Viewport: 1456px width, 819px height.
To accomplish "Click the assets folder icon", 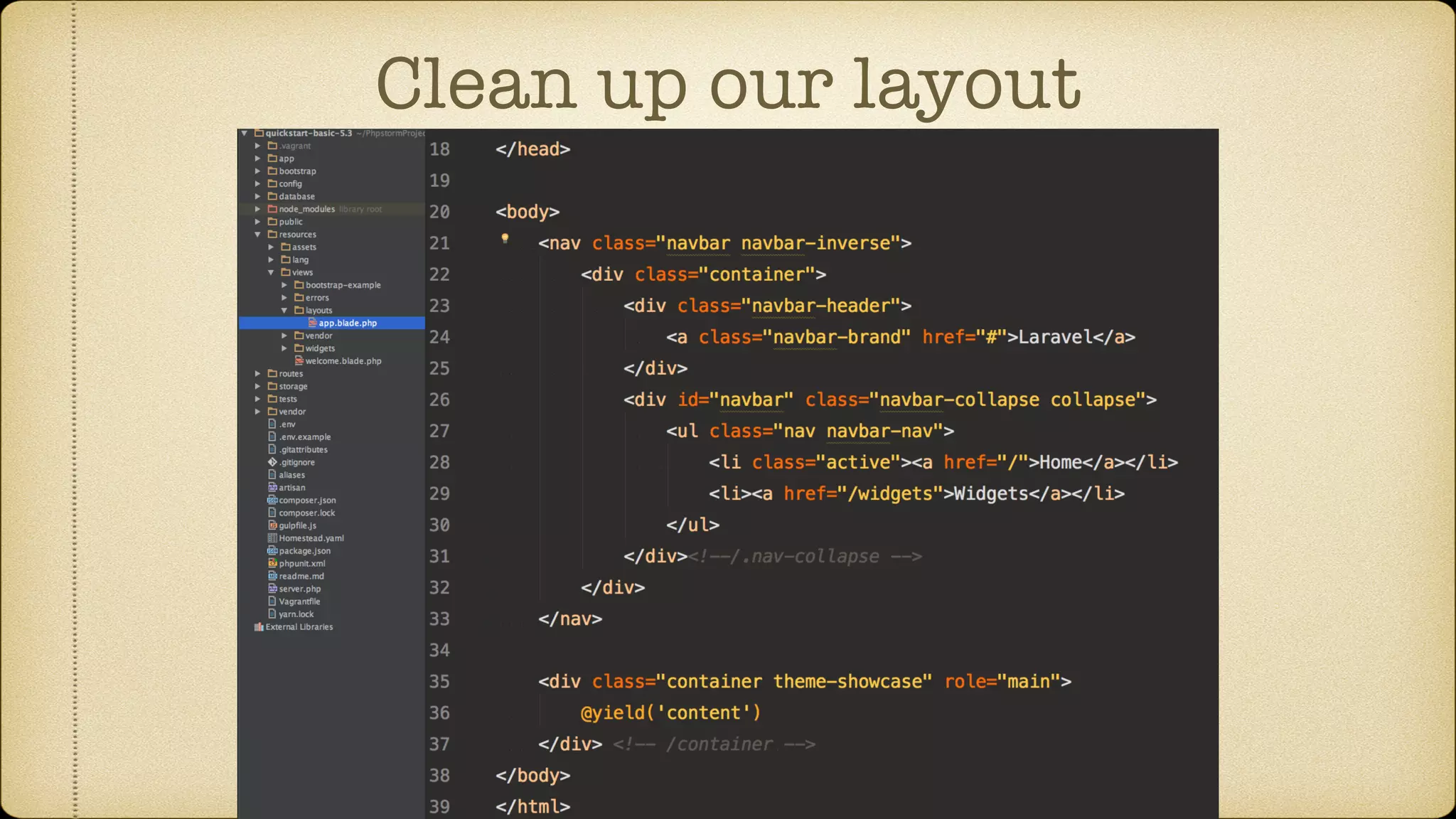I will [x=285, y=247].
